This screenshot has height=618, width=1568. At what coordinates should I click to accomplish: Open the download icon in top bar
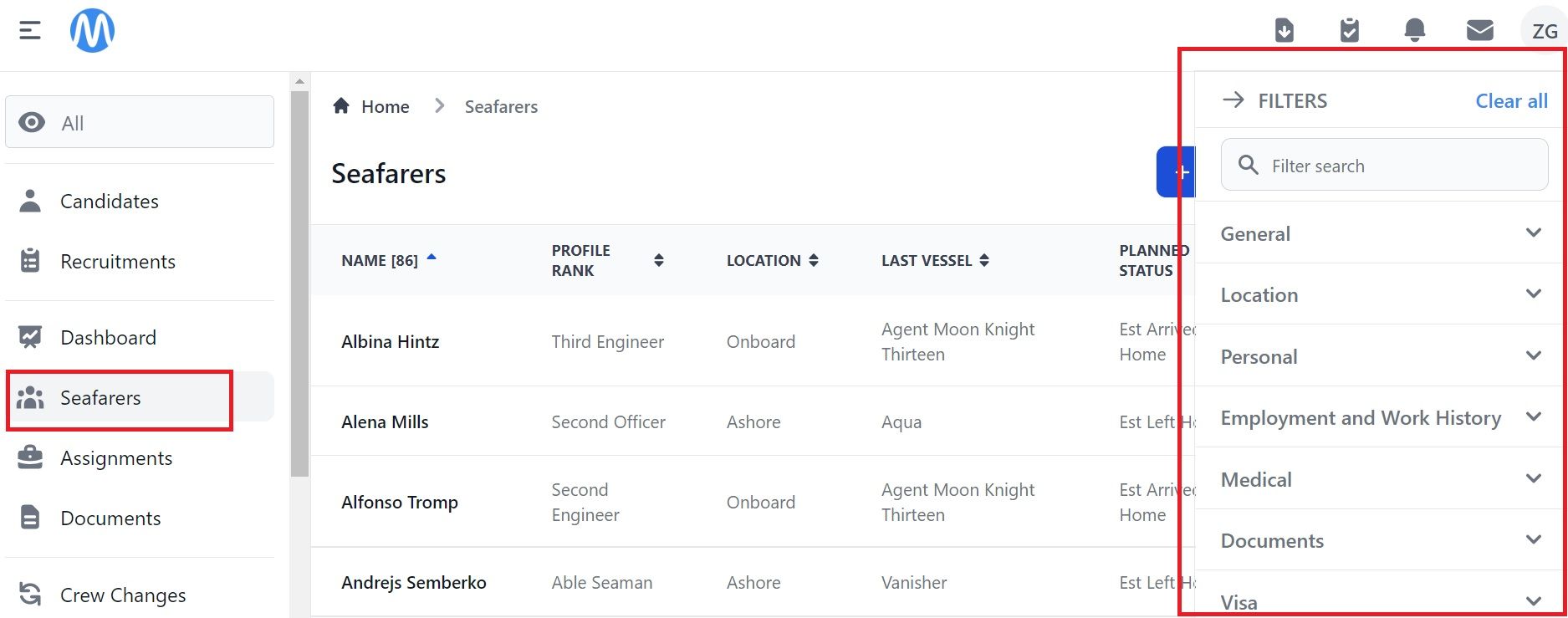(1285, 31)
